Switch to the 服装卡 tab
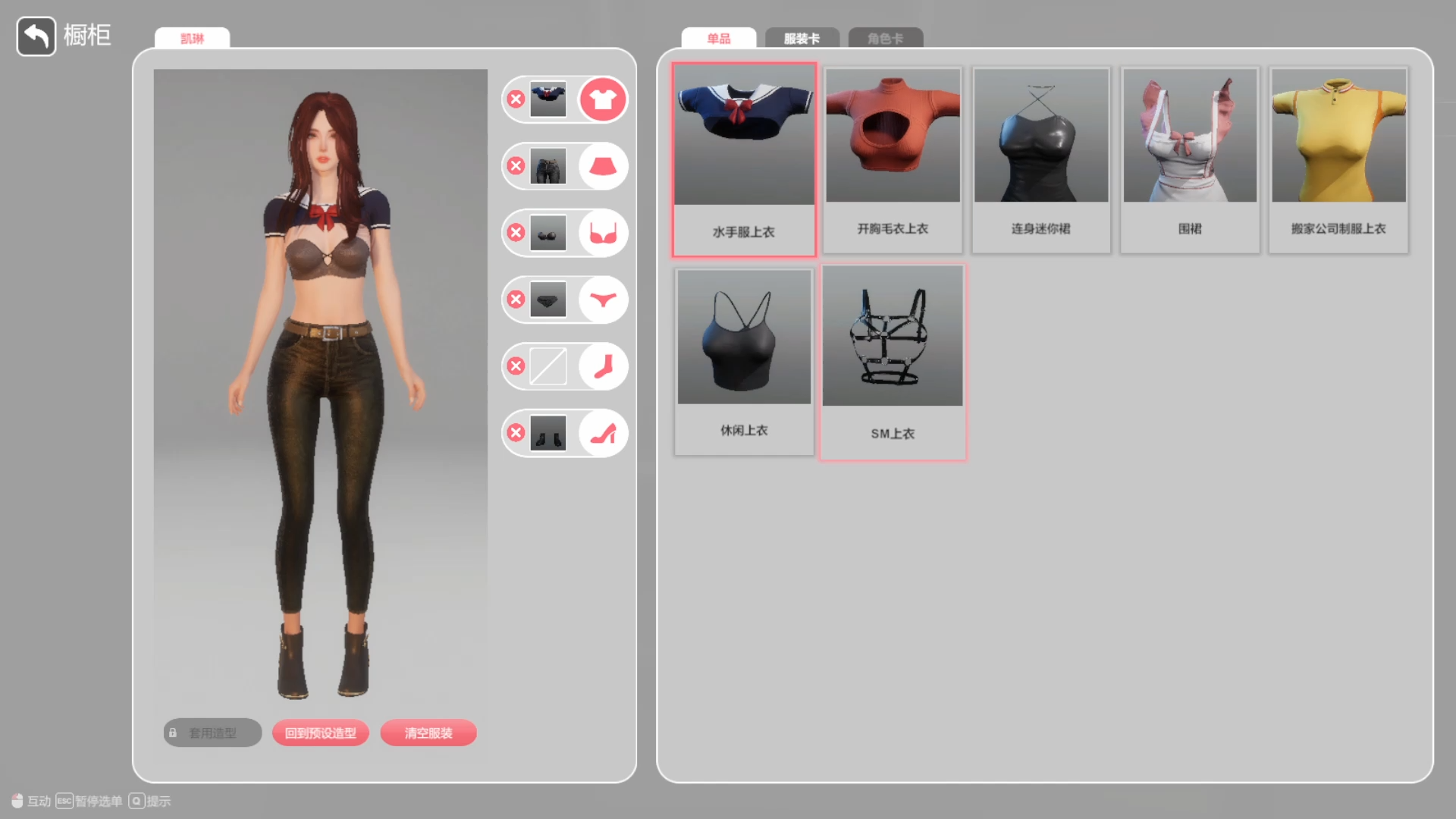The height and width of the screenshot is (819, 1456). tap(802, 38)
